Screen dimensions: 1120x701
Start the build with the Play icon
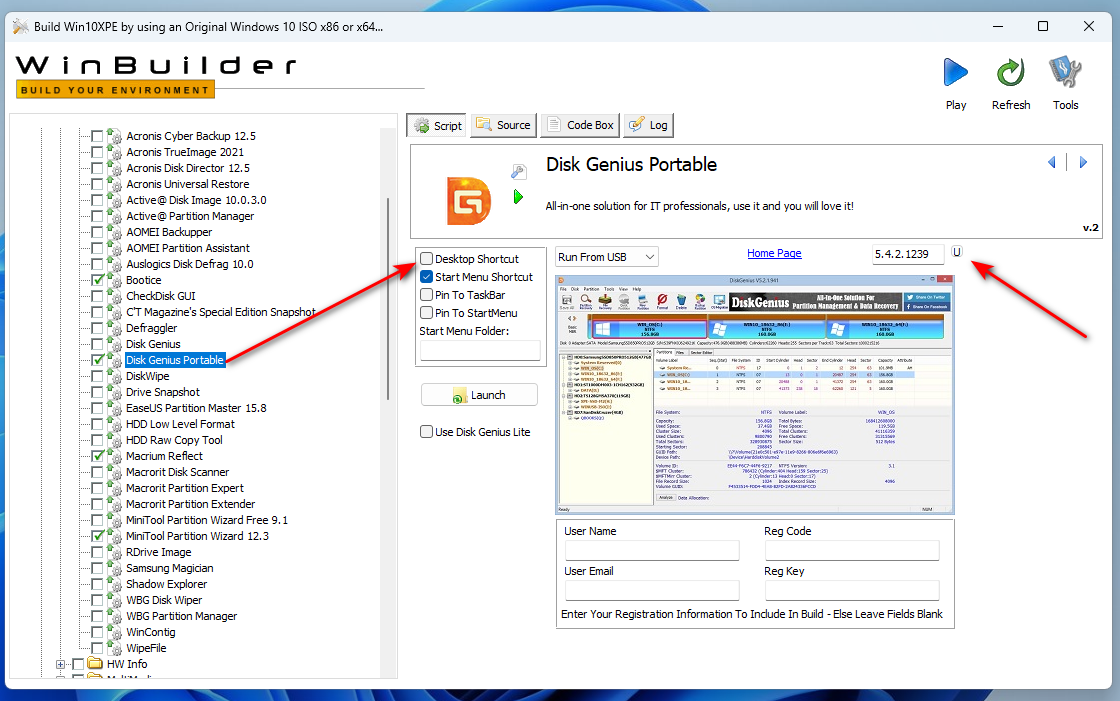pyautogui.click(x=955, y=73)
